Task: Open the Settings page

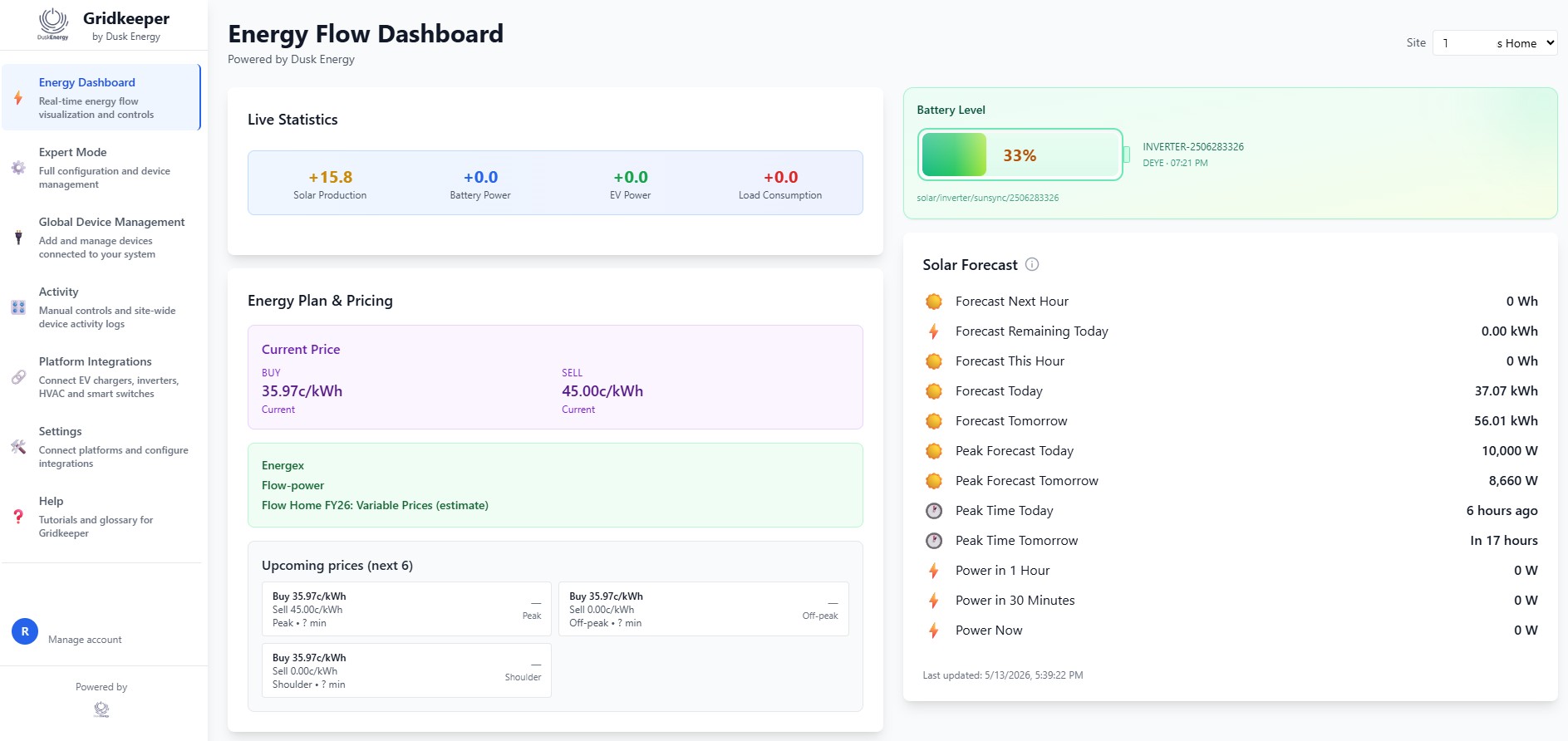Action: pos(101,447)
